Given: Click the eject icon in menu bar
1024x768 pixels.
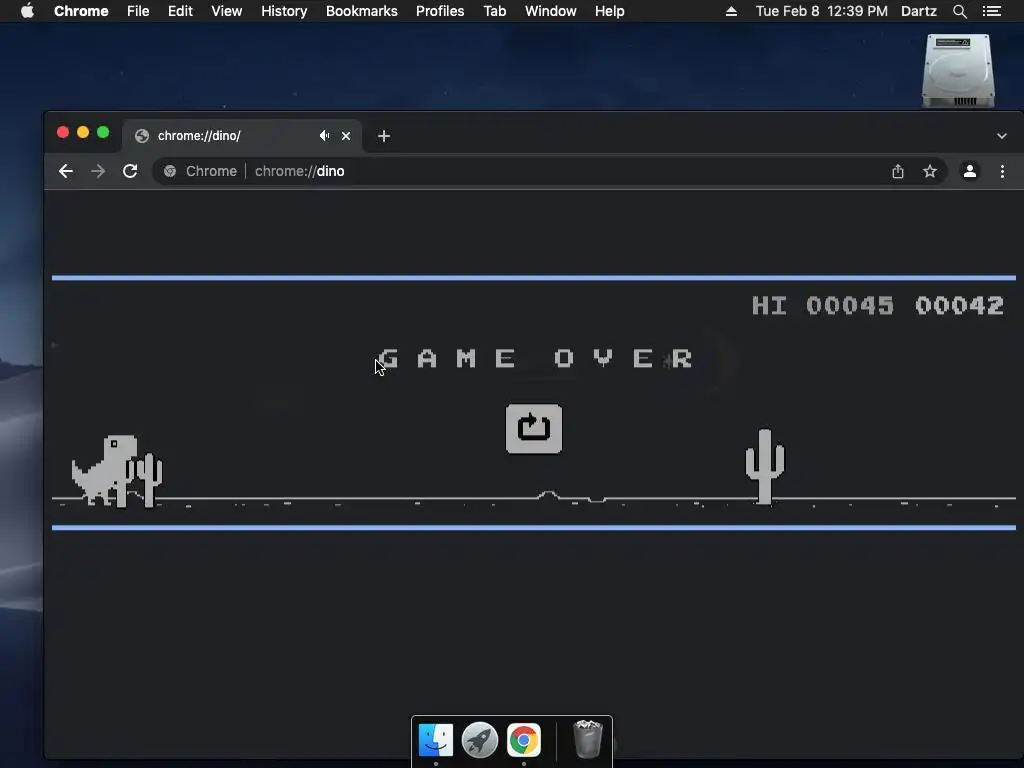Looking at the screenshot, I should pyautogui.click(x=731, y=11).
